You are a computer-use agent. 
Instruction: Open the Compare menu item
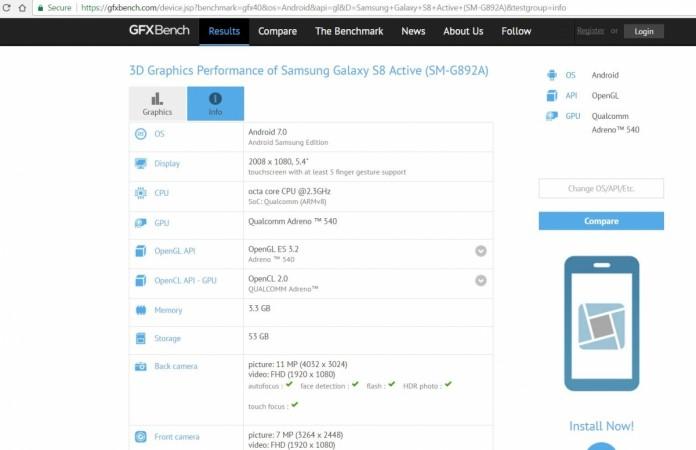tap(277, 31)
